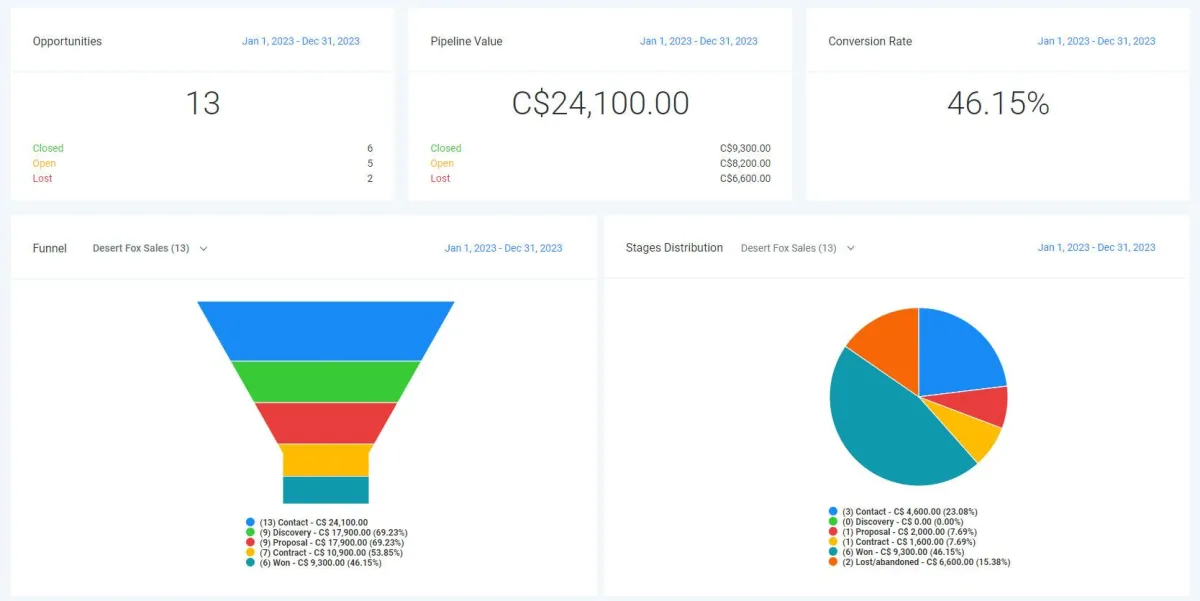This screenshot has height=601, width=1200.
Task: Open the Funnel card date range
Action: (x=503, y=248)
